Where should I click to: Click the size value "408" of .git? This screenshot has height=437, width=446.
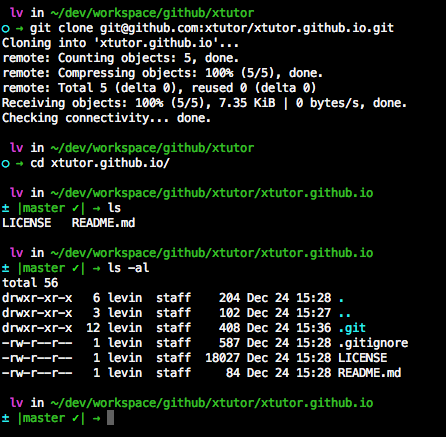pos(229,328)
